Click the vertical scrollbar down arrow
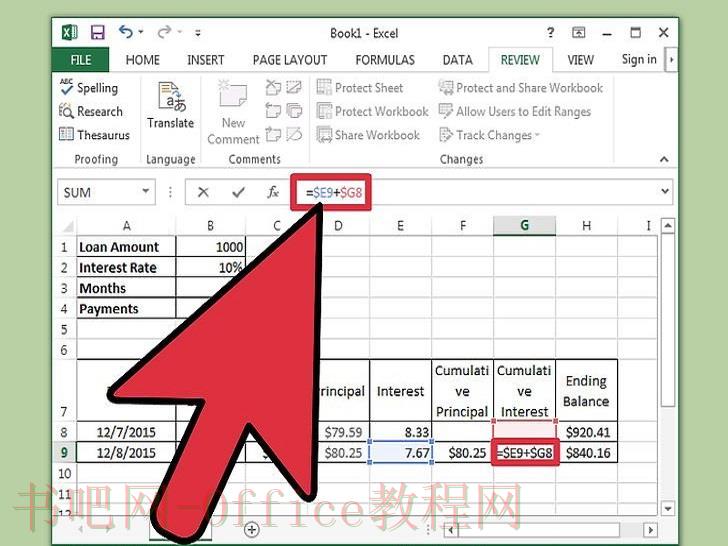This screenshot has width=728, height=546. click(668, 508)
